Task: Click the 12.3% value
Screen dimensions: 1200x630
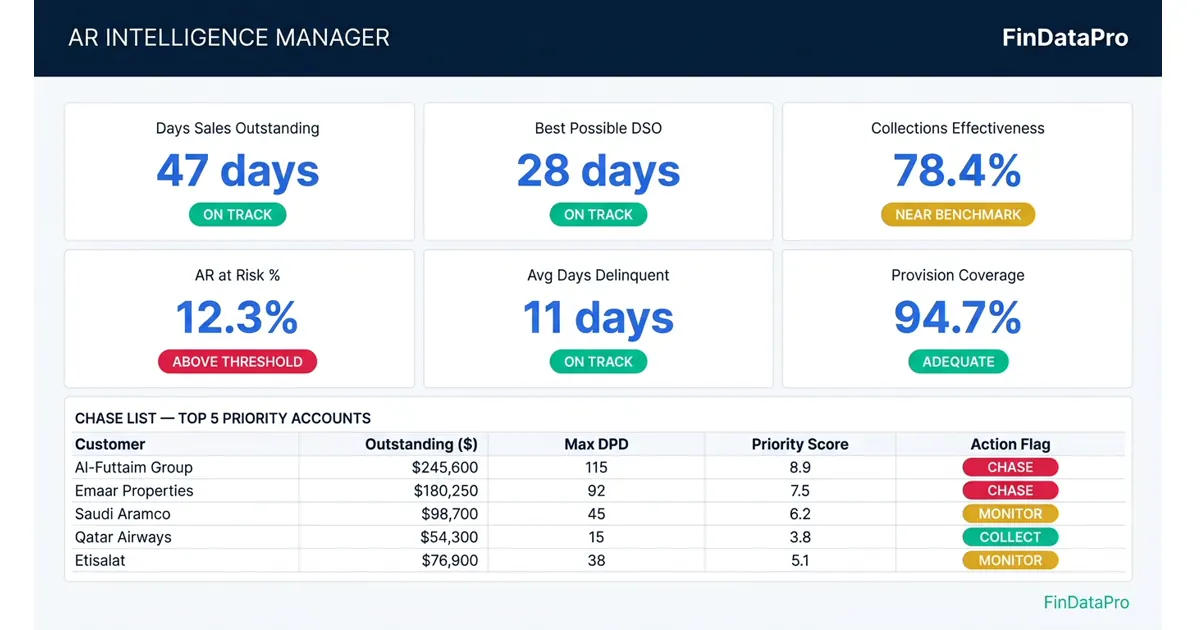Action: (237, 318)
